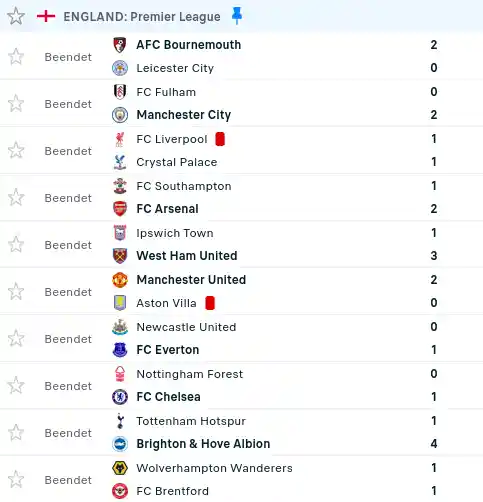Star the Tottenham vs Brighton match

[16, 433]
